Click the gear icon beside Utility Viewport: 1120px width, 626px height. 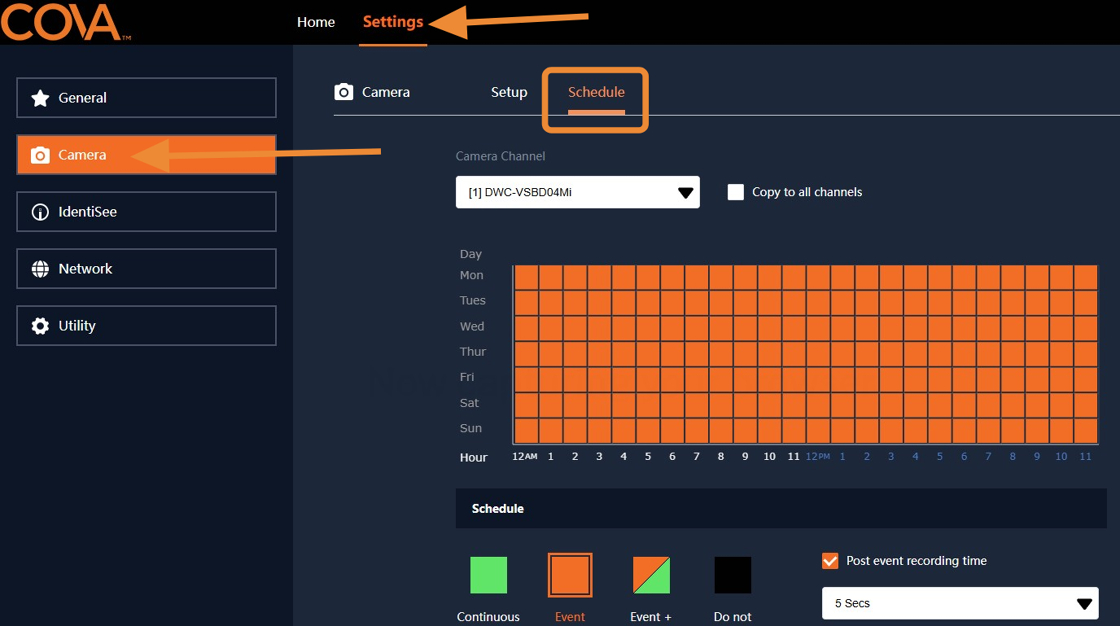[40, 326]
